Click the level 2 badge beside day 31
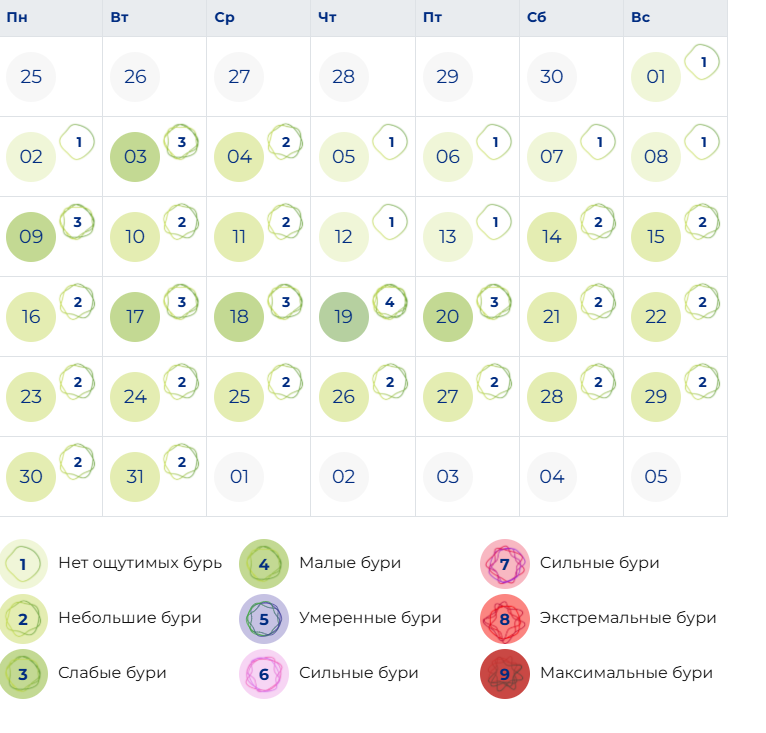The height and width of the screenshot is (733, 766). pyautogui.click(x=181, y=461)
